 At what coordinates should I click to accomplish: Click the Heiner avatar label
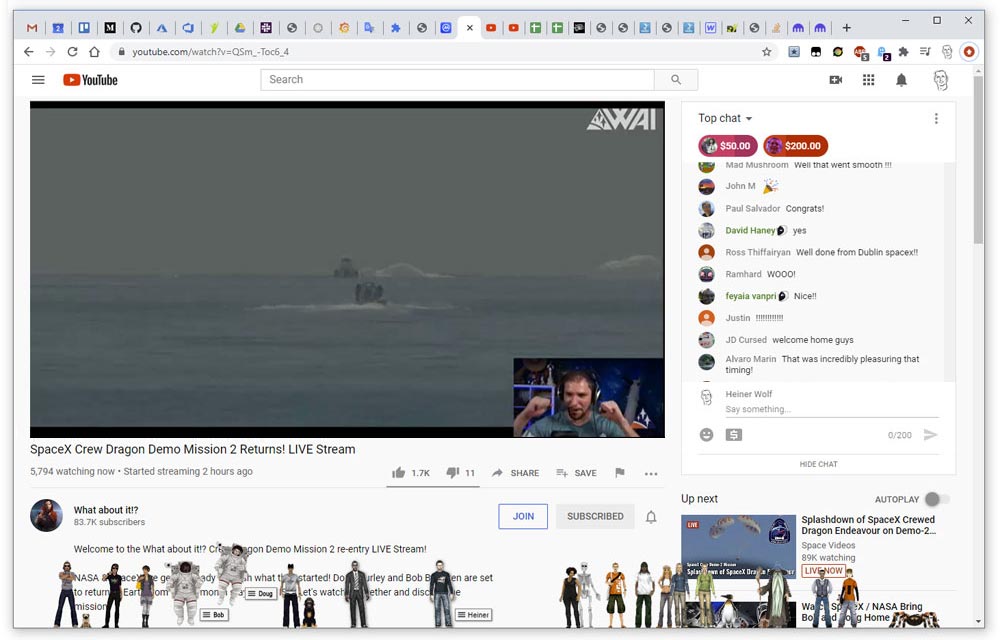point(473,615)
